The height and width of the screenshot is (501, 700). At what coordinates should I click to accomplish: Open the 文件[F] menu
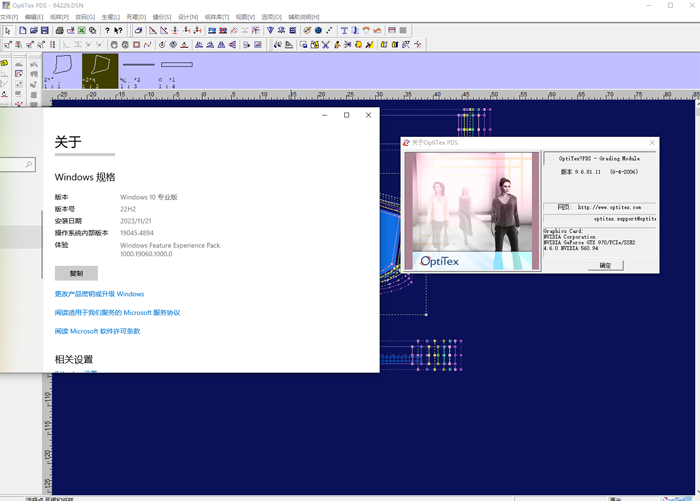click(x=9, y=17)
